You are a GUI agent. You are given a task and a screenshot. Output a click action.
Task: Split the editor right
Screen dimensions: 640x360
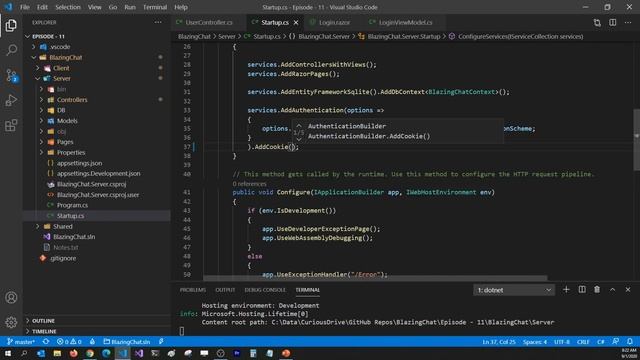pos(613,22)
